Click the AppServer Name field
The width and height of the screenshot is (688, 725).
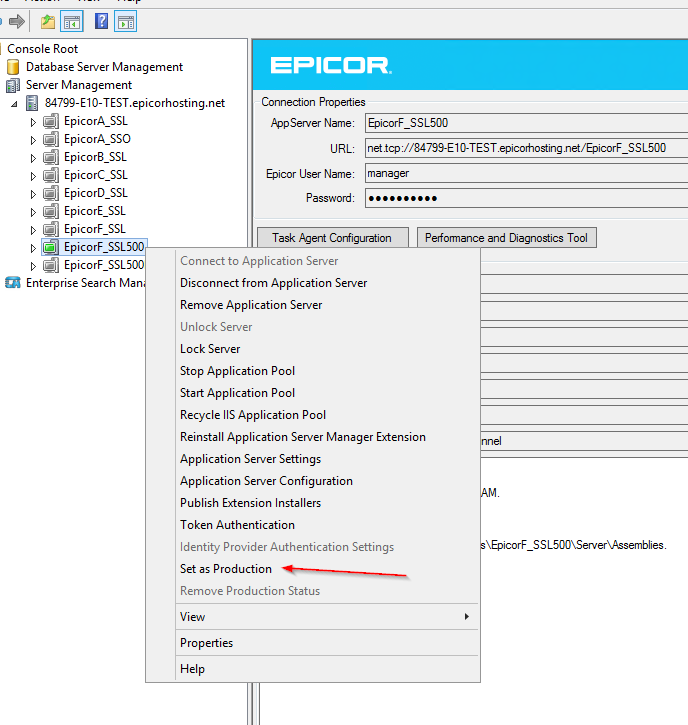tap(526, 123)
